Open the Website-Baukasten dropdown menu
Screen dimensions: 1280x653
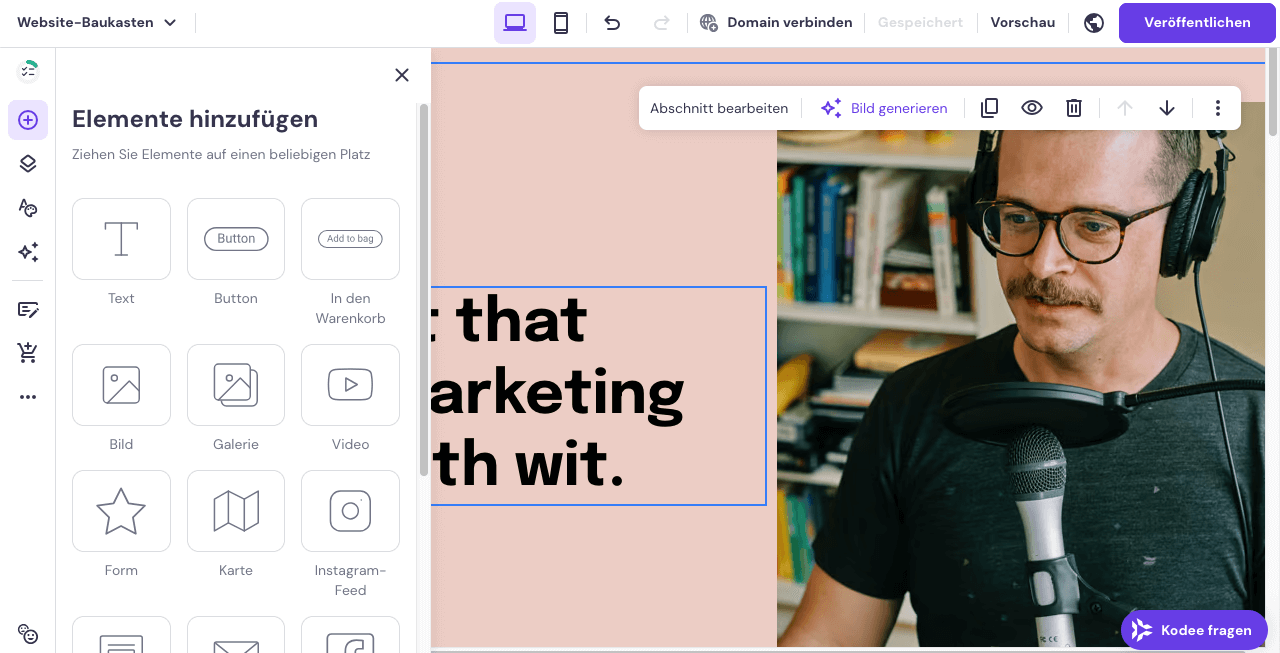(x=97, y=22)
